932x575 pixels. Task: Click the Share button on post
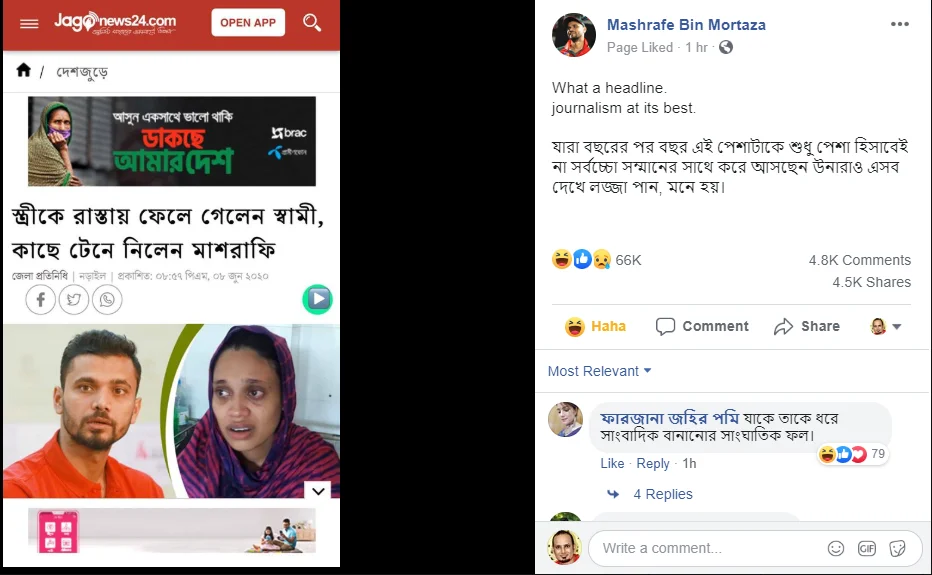[807, 326]
